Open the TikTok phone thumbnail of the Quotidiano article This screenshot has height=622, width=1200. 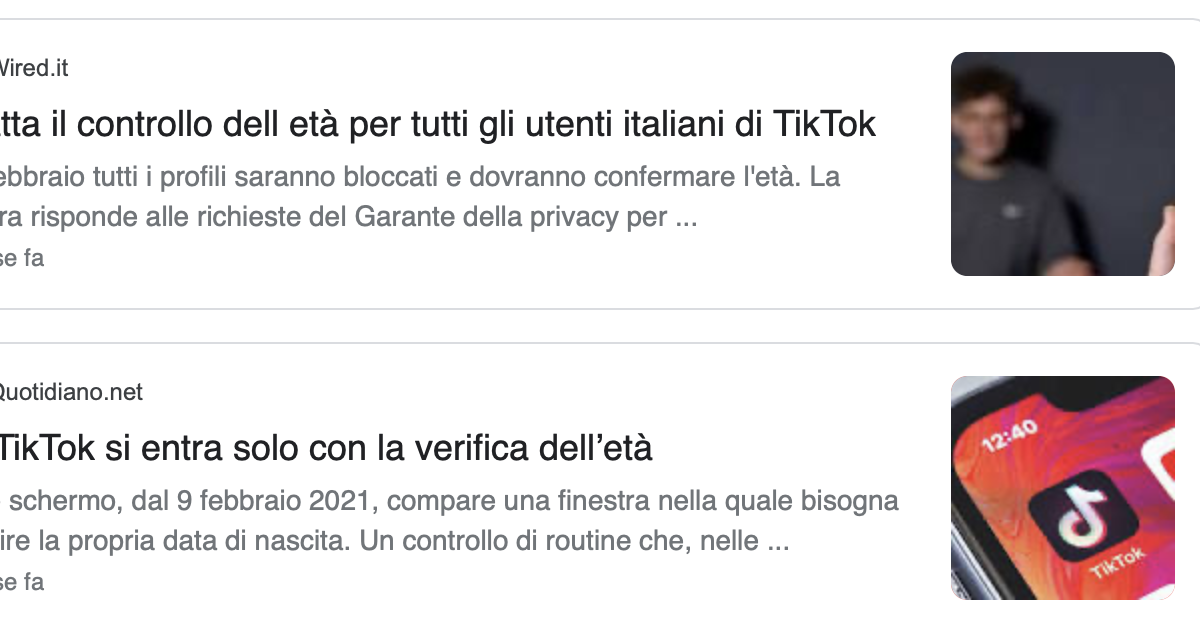click(1062, 488)
